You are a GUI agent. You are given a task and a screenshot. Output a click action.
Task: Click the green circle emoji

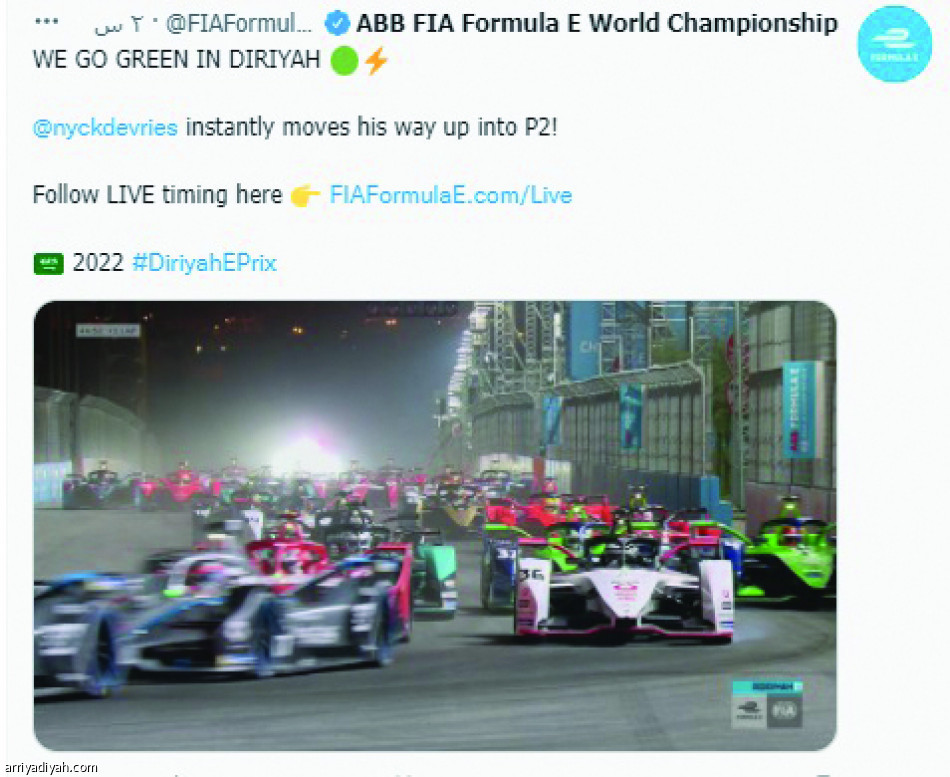tap(345, 62)
